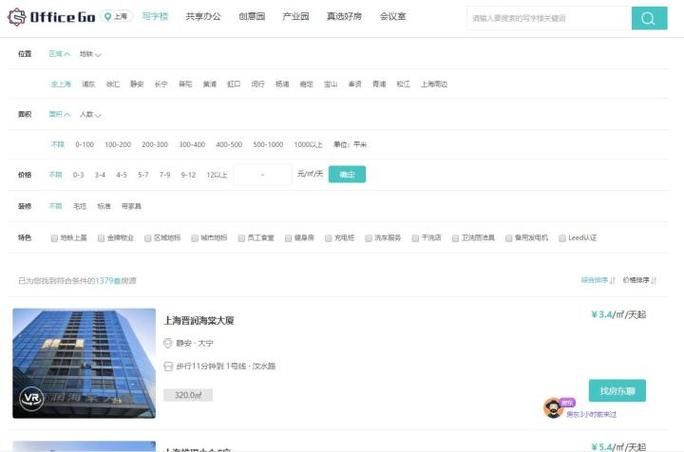684x452 pixels.
Task: Enable the 城市地标 checkbox
Action: click(195, 238)
